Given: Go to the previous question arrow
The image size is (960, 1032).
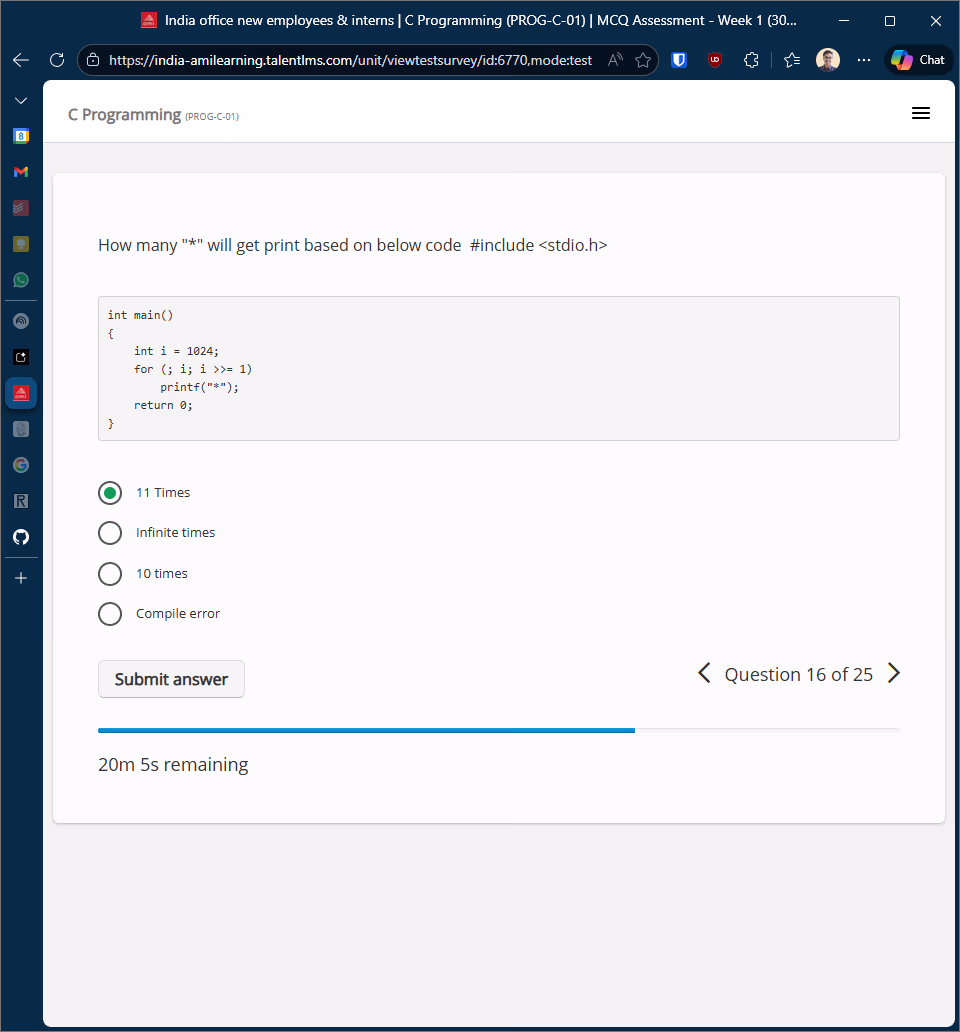Looking at the screenshot, I should tap(704, 674).
